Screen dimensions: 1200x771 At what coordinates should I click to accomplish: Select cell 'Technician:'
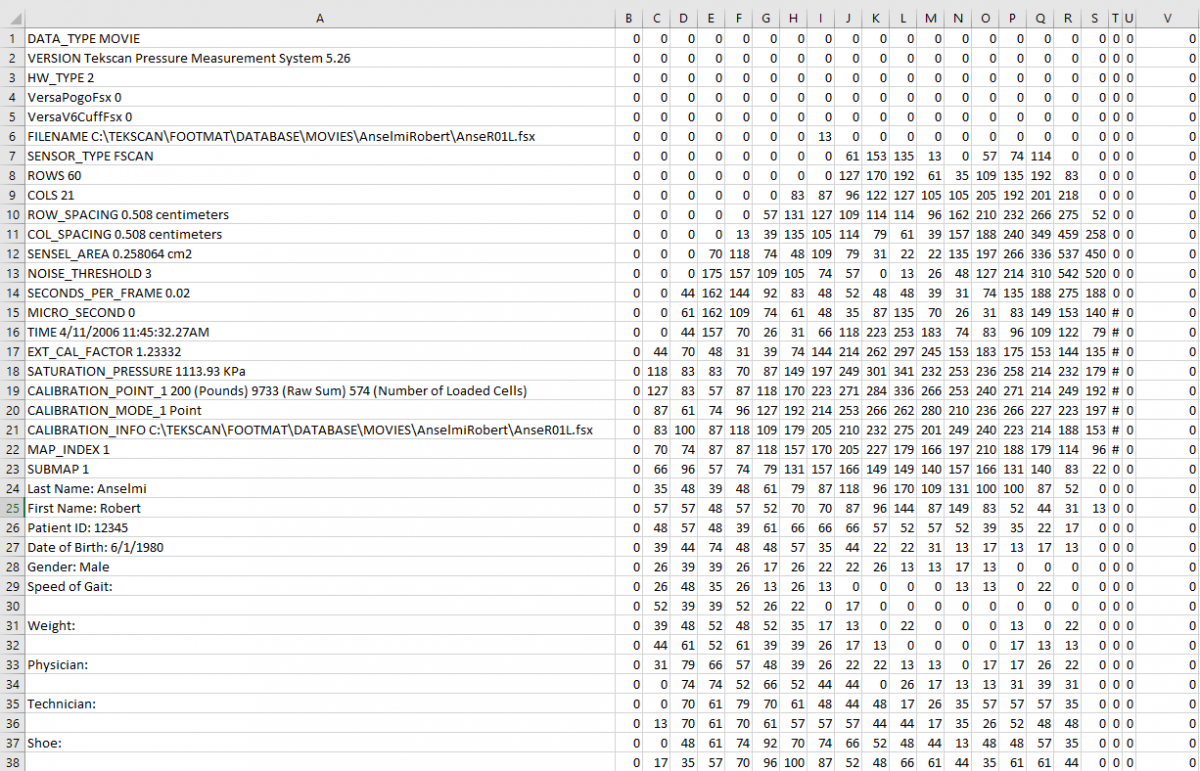pyautogui.click(x=319, y=703)
